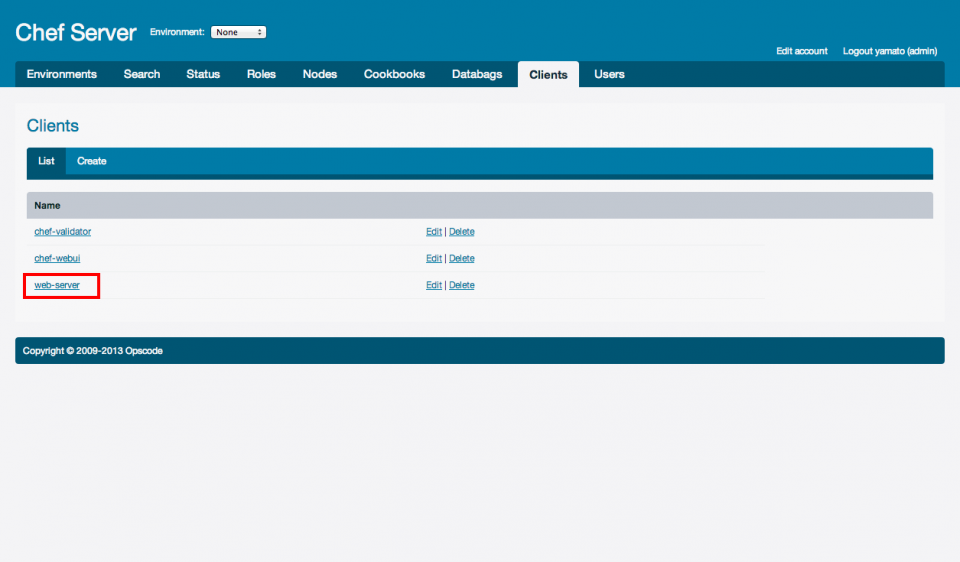
Task: Open the Nodes tab
Action: pyautogui.click(x=320, y=74)
